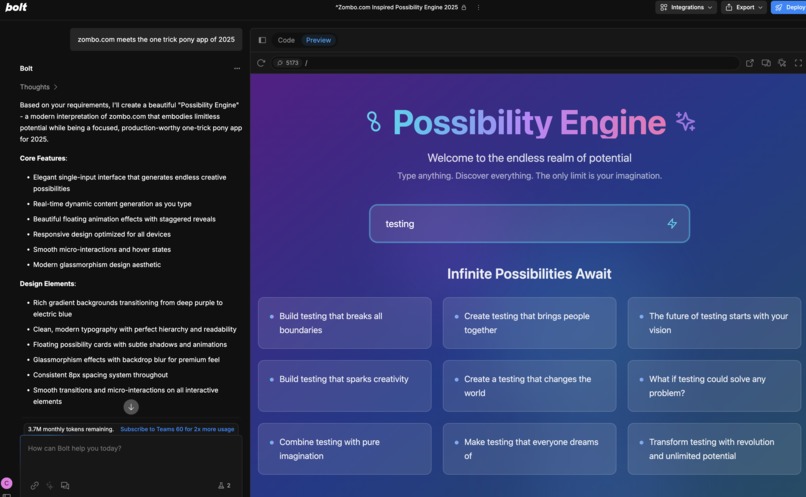Expand the Thoughts section

pyautogui.click(x=39, y=87)
